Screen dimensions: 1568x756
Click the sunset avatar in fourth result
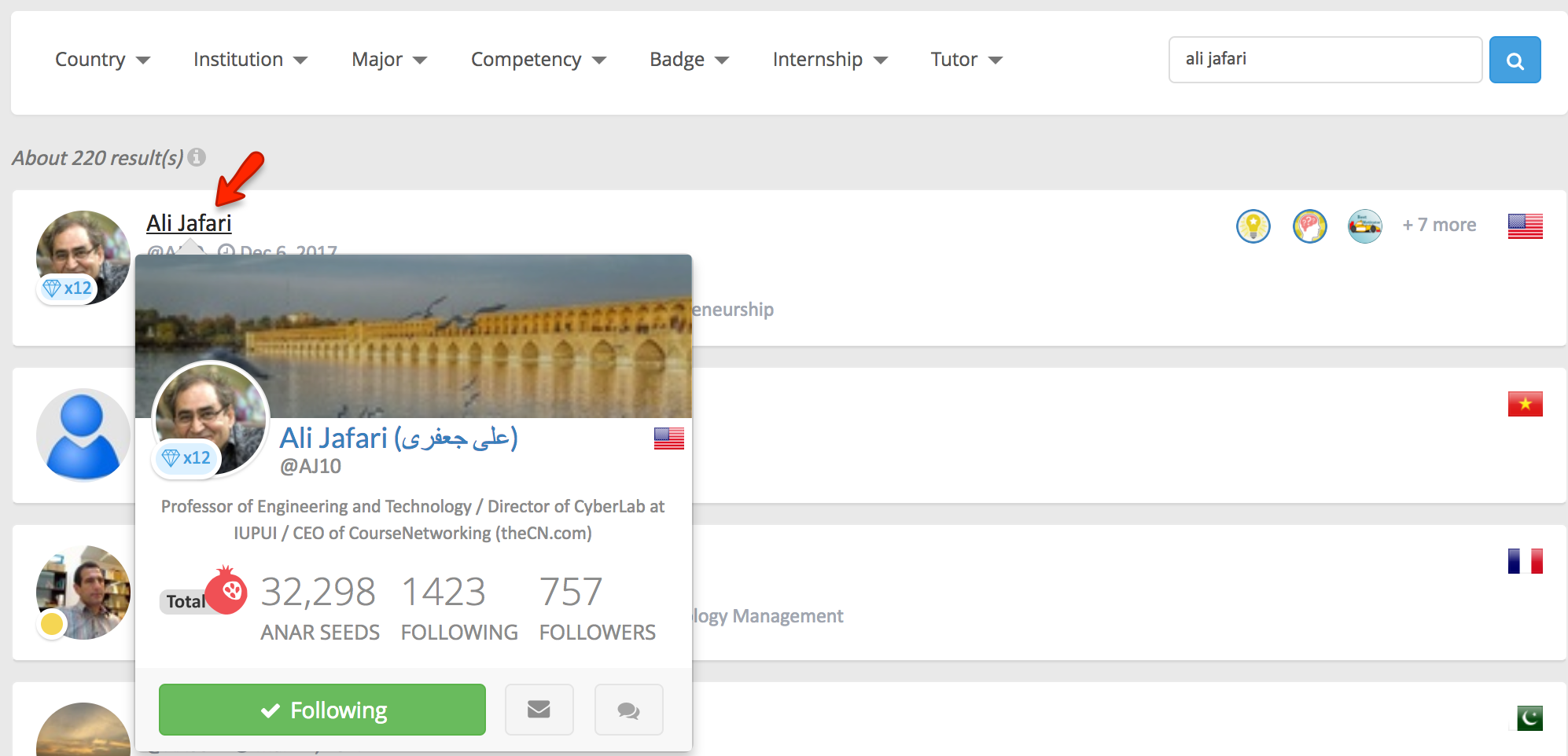(83, 729)
